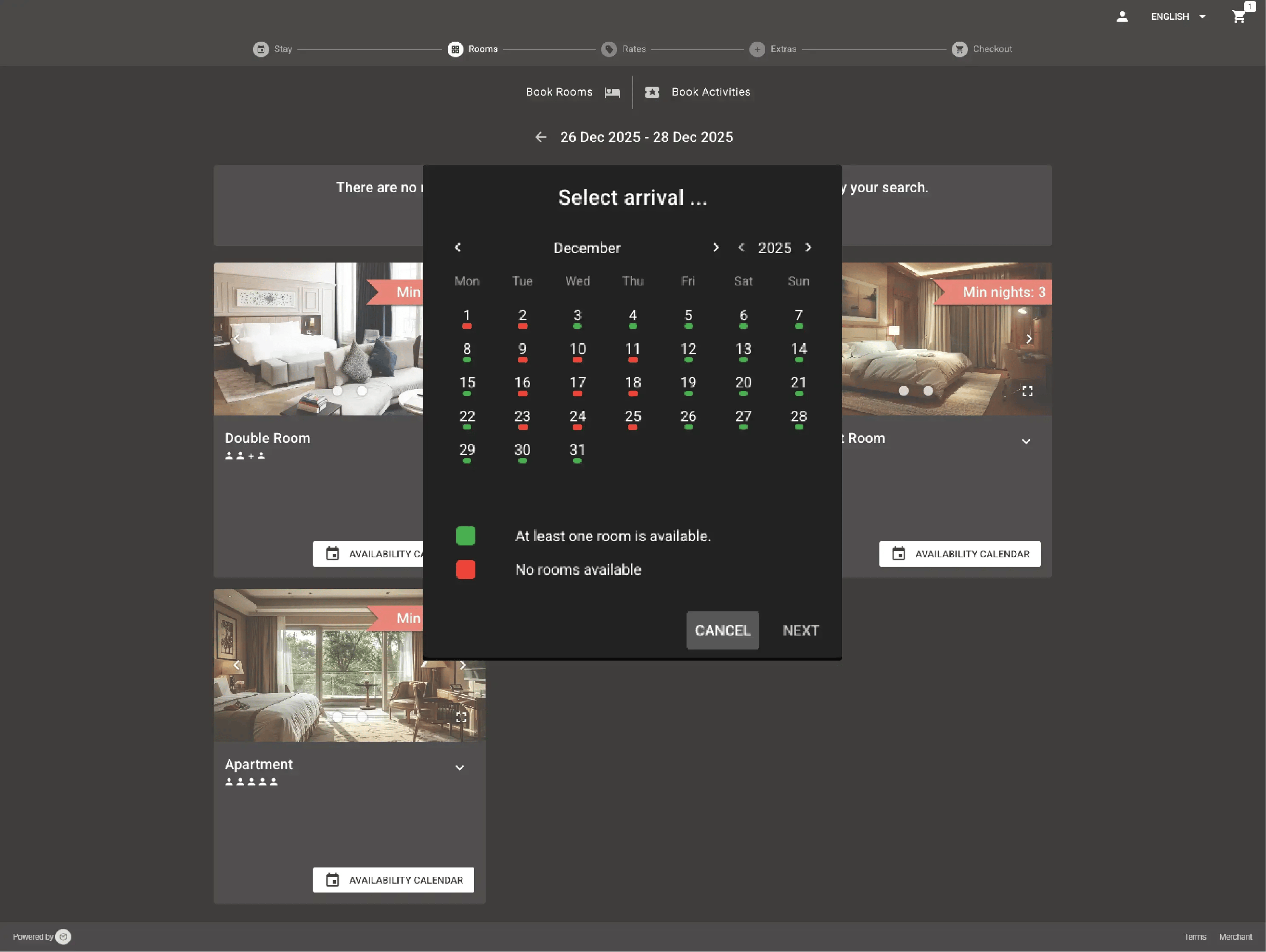Image resolution: width=1266 pixels, height=952 pixels.
Task: Click the back arrow beside date range
Action: (540, 137)
